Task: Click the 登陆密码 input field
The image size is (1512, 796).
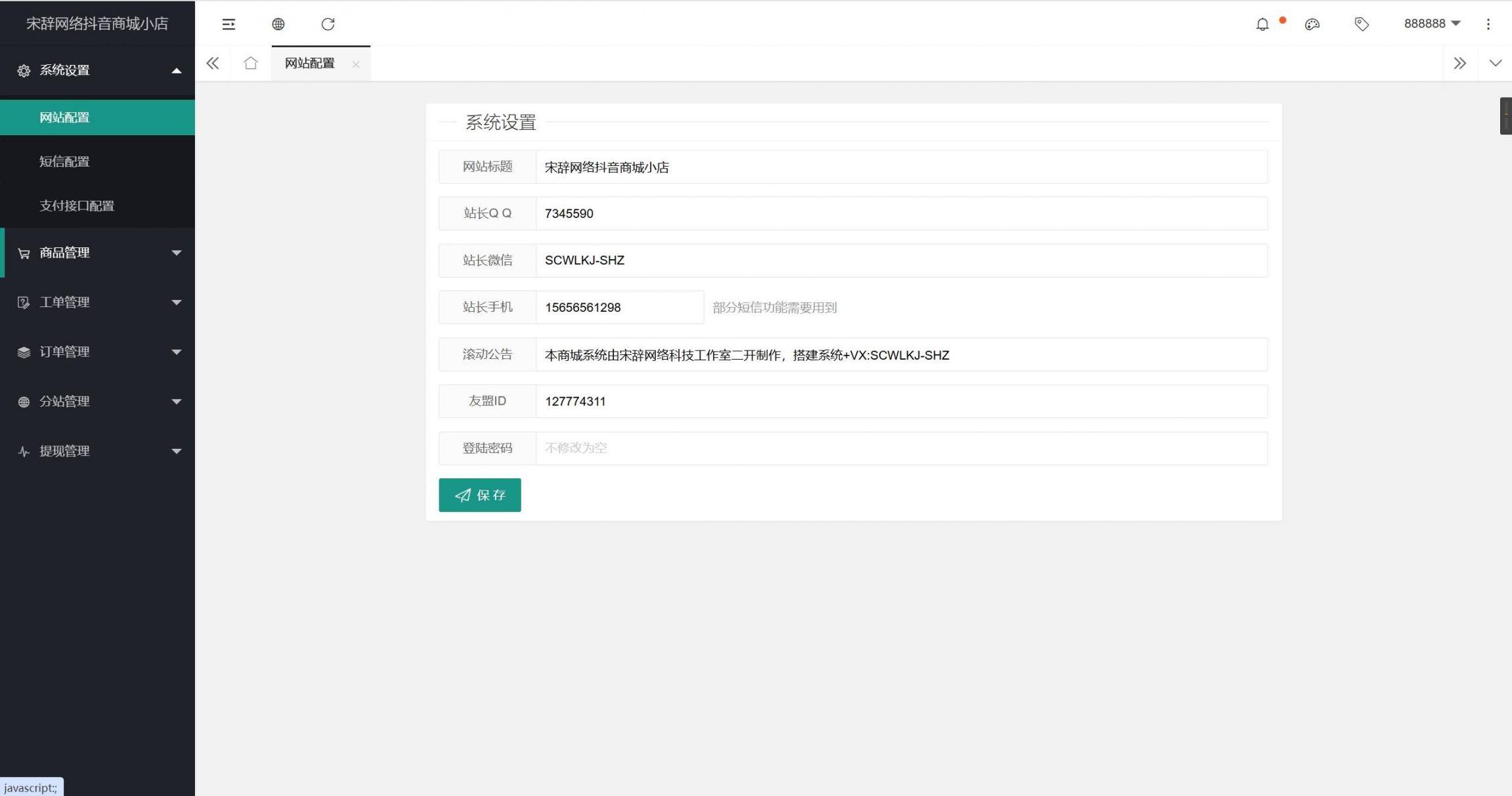Action: tap(901, 448)
